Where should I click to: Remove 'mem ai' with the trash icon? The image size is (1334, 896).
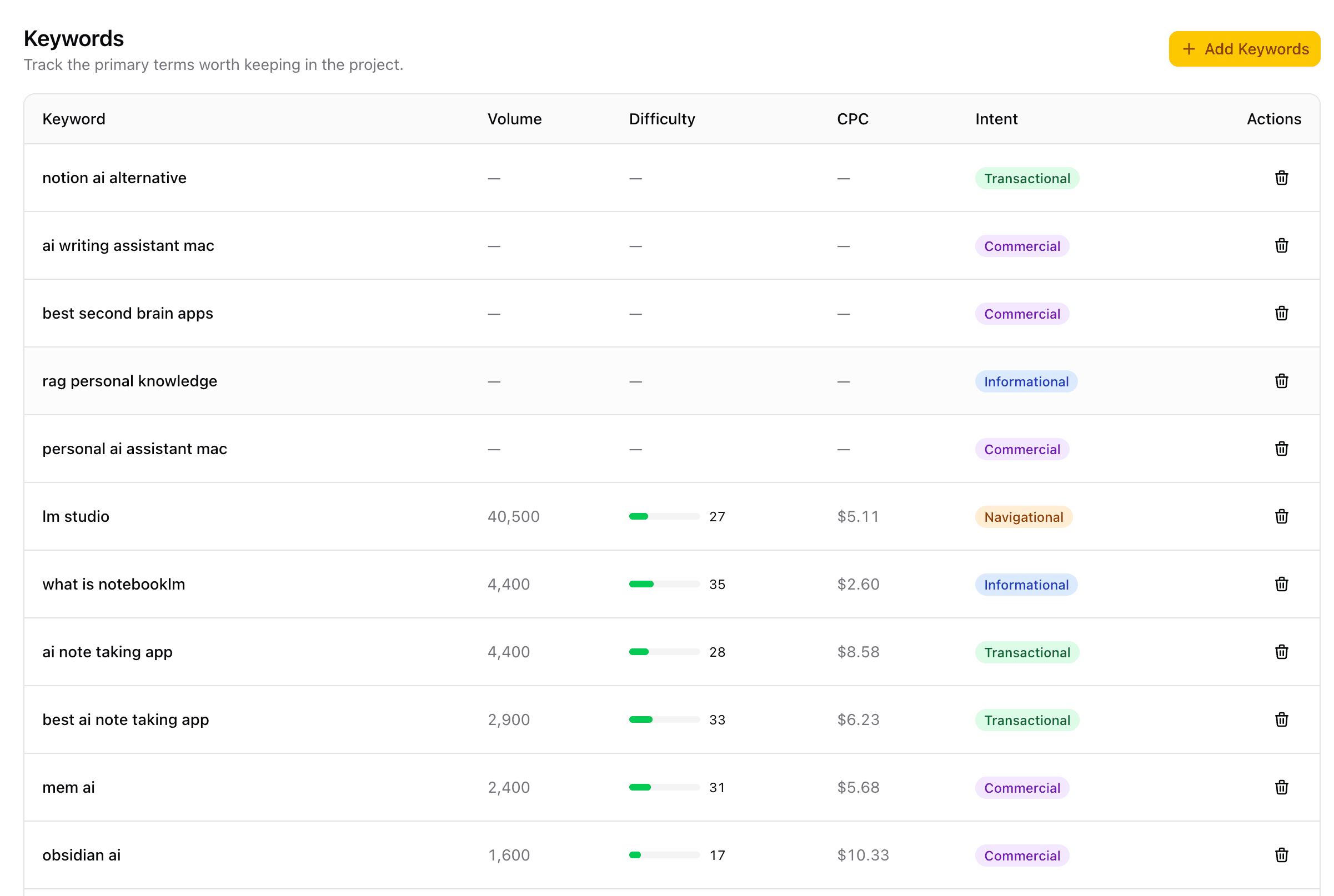point(1282,787)
